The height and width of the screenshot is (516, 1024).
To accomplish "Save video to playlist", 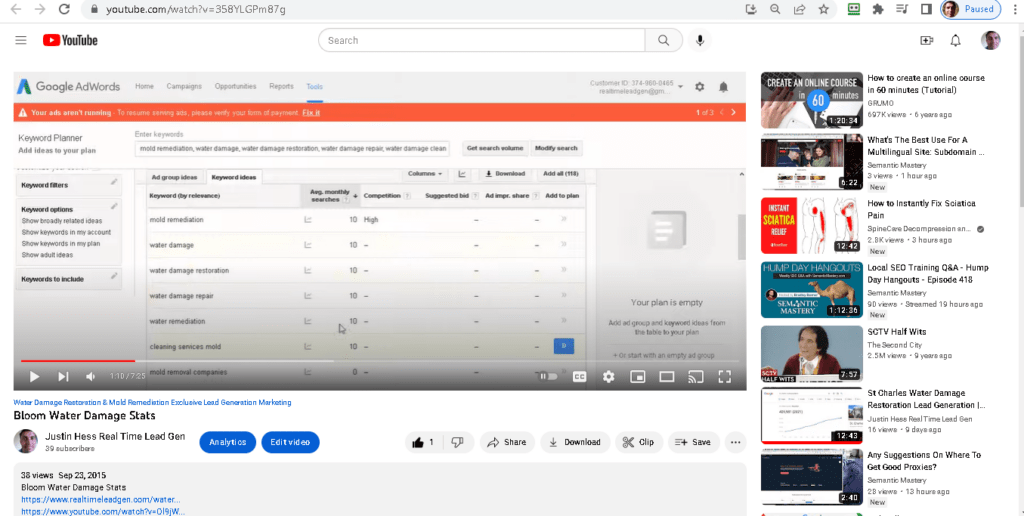I will [x=694, y=442].
